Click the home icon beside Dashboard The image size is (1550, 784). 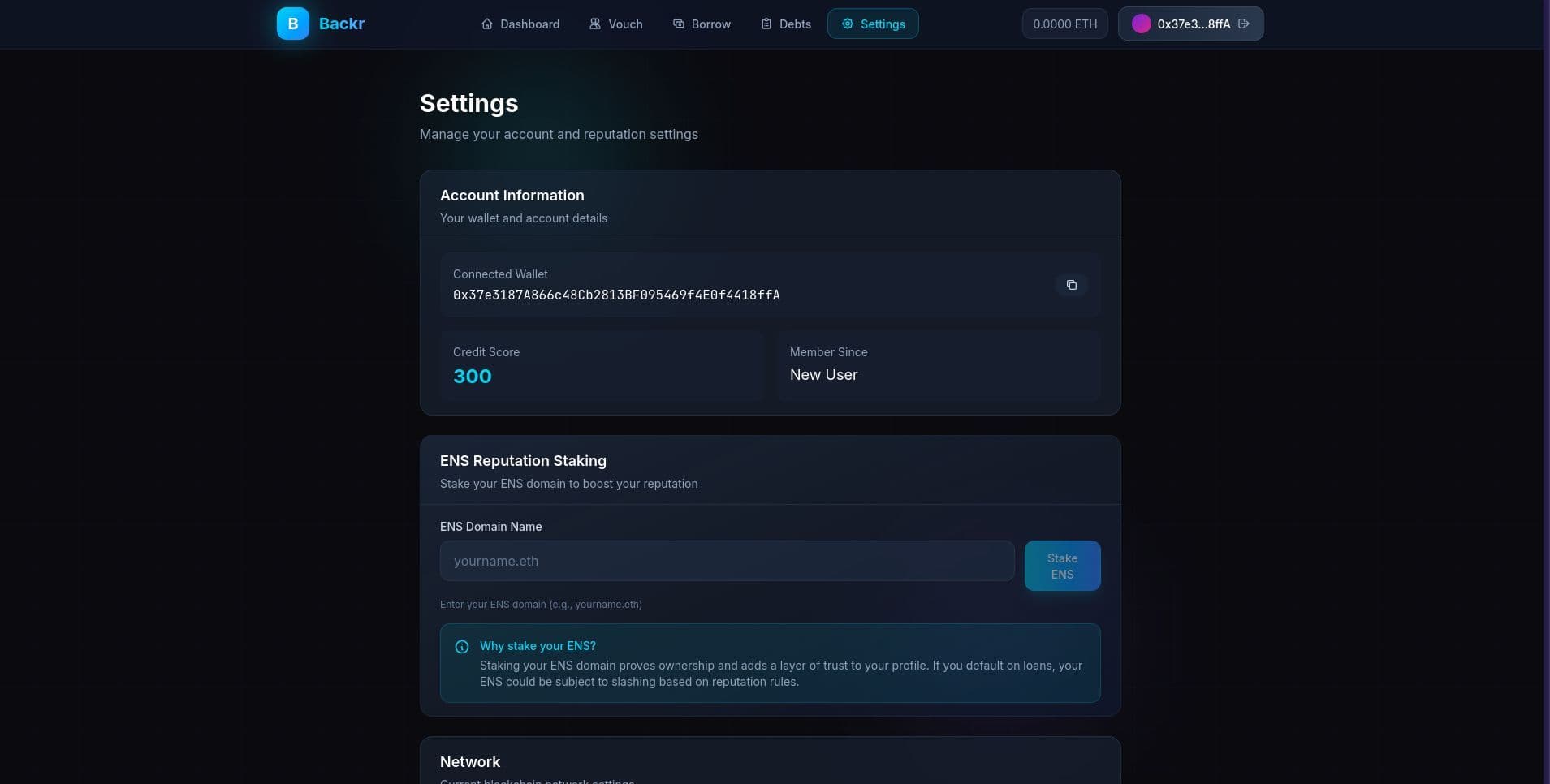coord(487,24)
